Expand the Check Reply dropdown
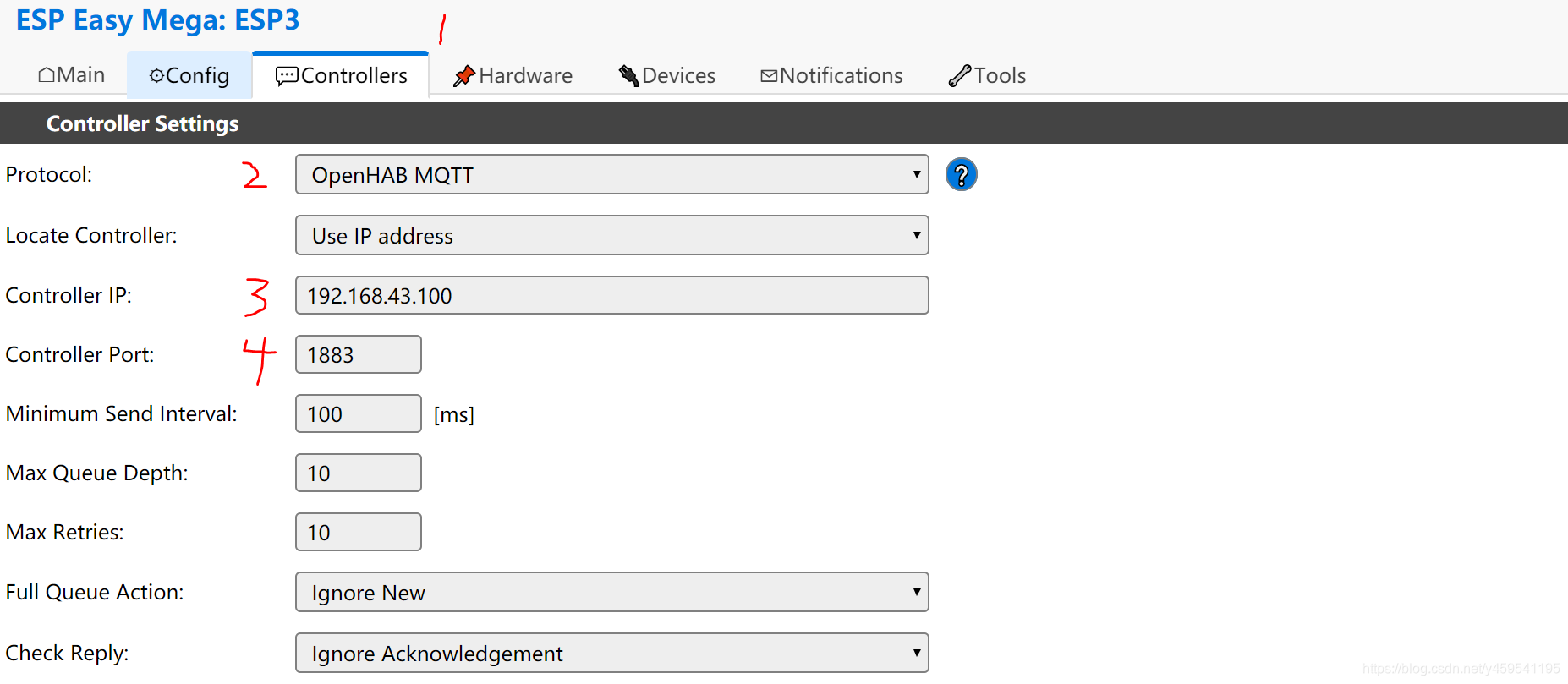Viewport: 1568px width, 684px height. coord(611,653)
